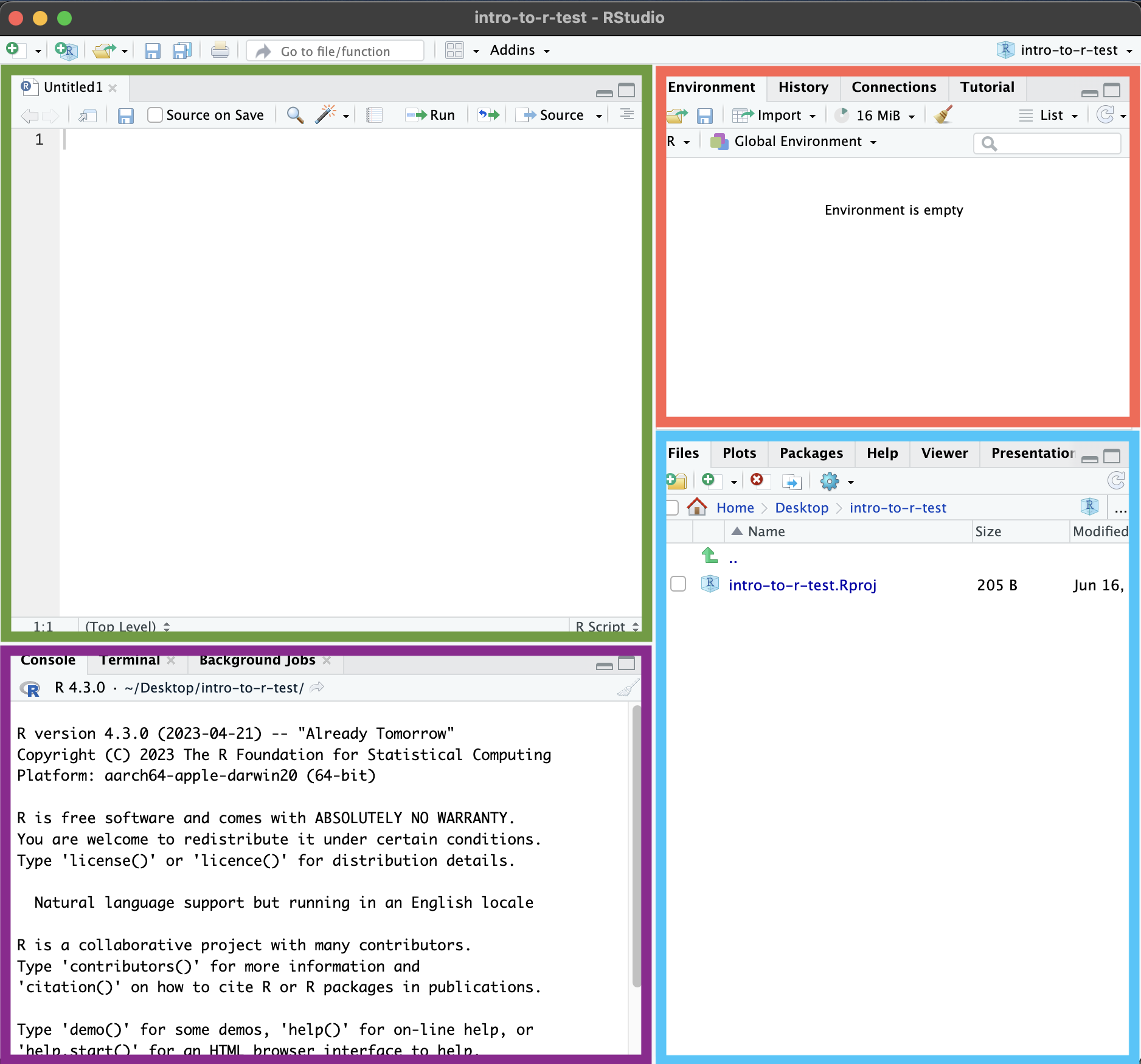This screenshot has height=1064, width=1141.
Task: Switch to the History tab
Action: (x=803, y=88)
